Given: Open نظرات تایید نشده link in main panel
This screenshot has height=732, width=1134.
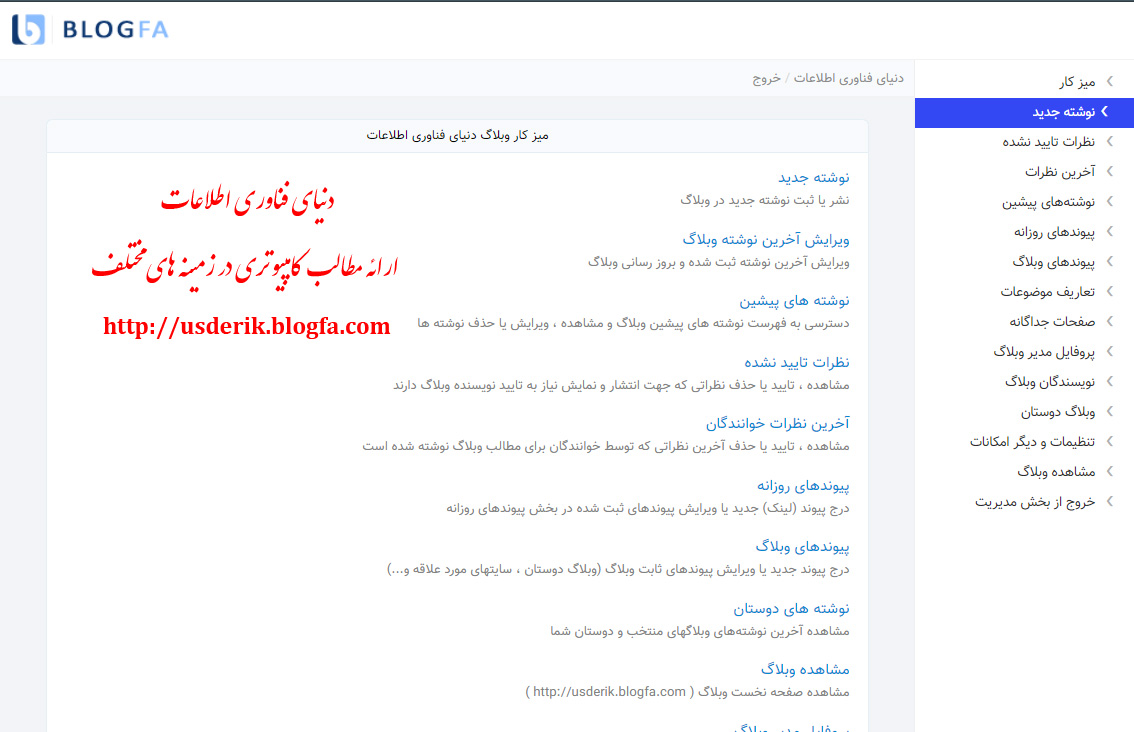Looking at the screenshot, I should (x=797, y=362).
